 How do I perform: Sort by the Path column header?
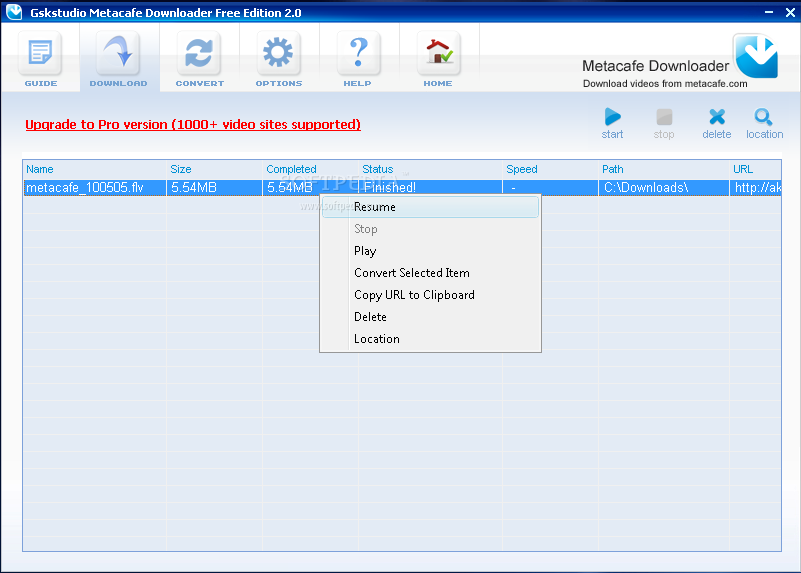pos(664,169)
